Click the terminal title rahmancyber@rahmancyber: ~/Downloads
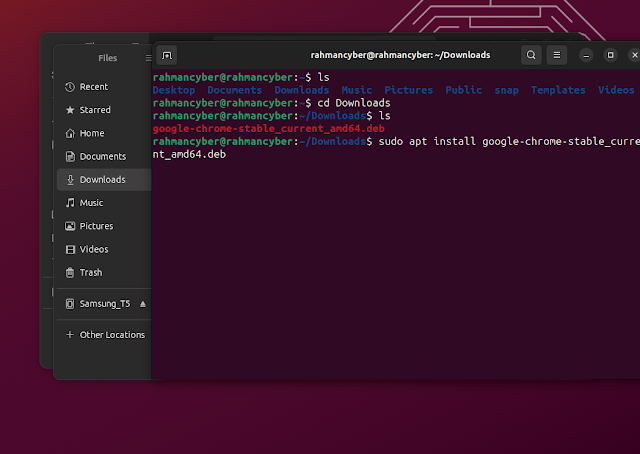640x454 pixels. (400, 55)
